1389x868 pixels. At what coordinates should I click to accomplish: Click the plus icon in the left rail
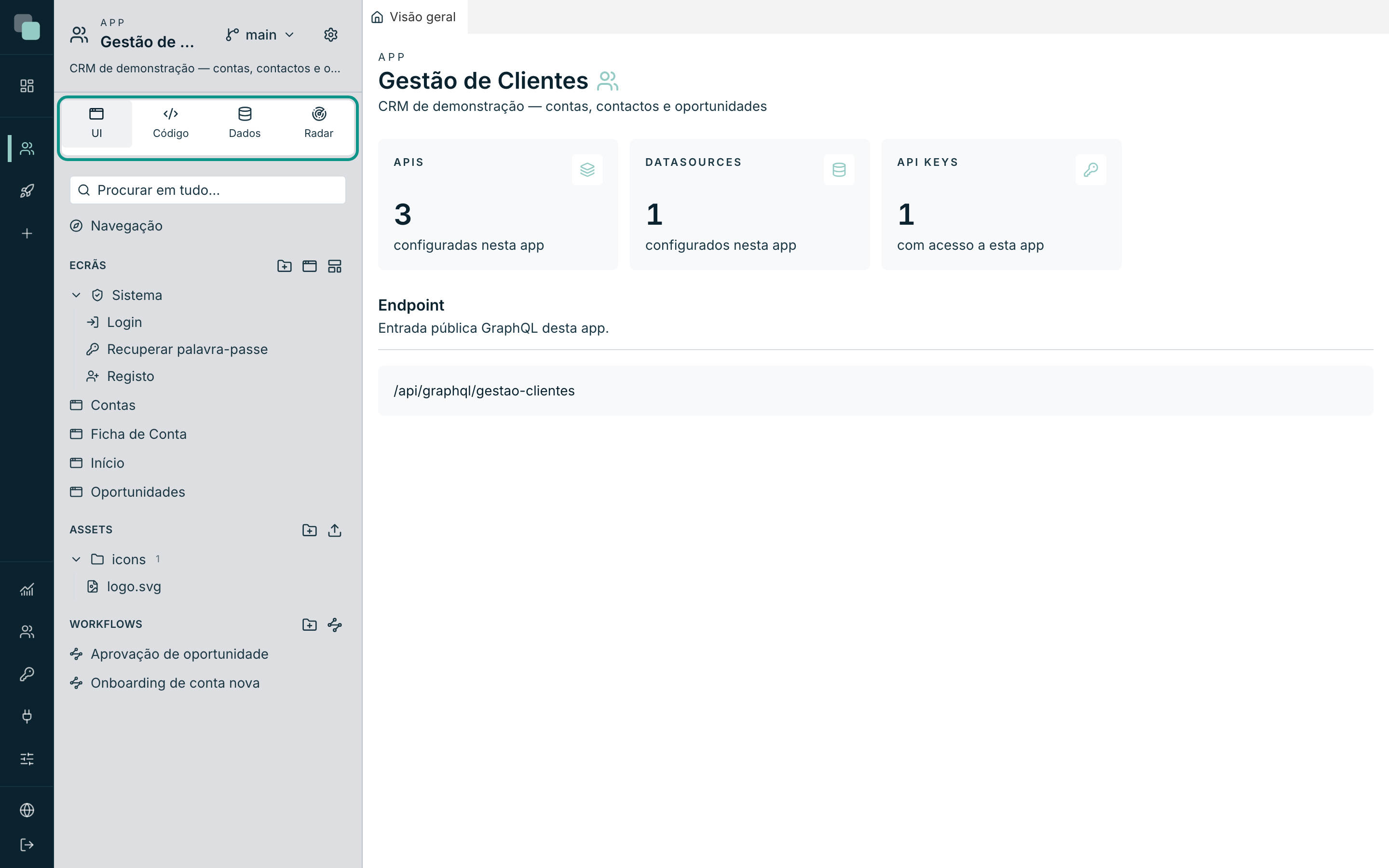(x=27, y=234)
